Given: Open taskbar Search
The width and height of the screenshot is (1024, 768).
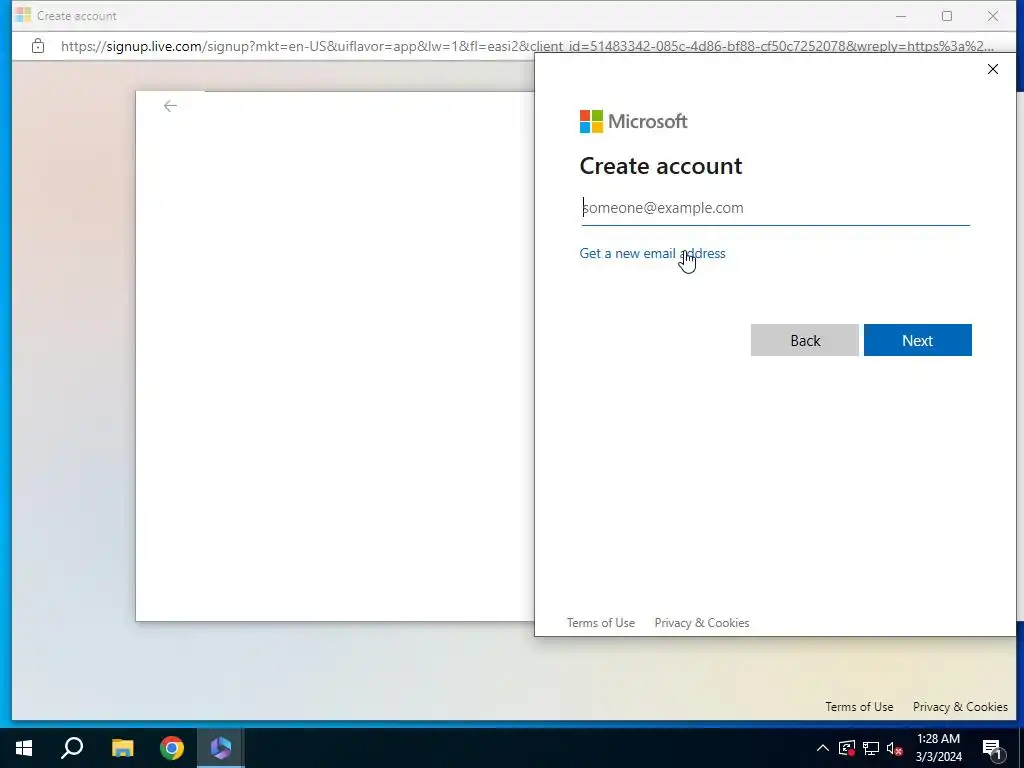Looking at the screenshot, I should pyautogui.click(x=72, y=748).
